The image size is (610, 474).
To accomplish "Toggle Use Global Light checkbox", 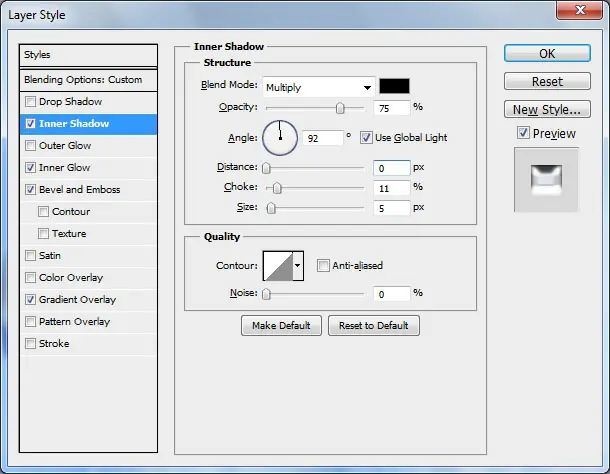I will (365, 138).
